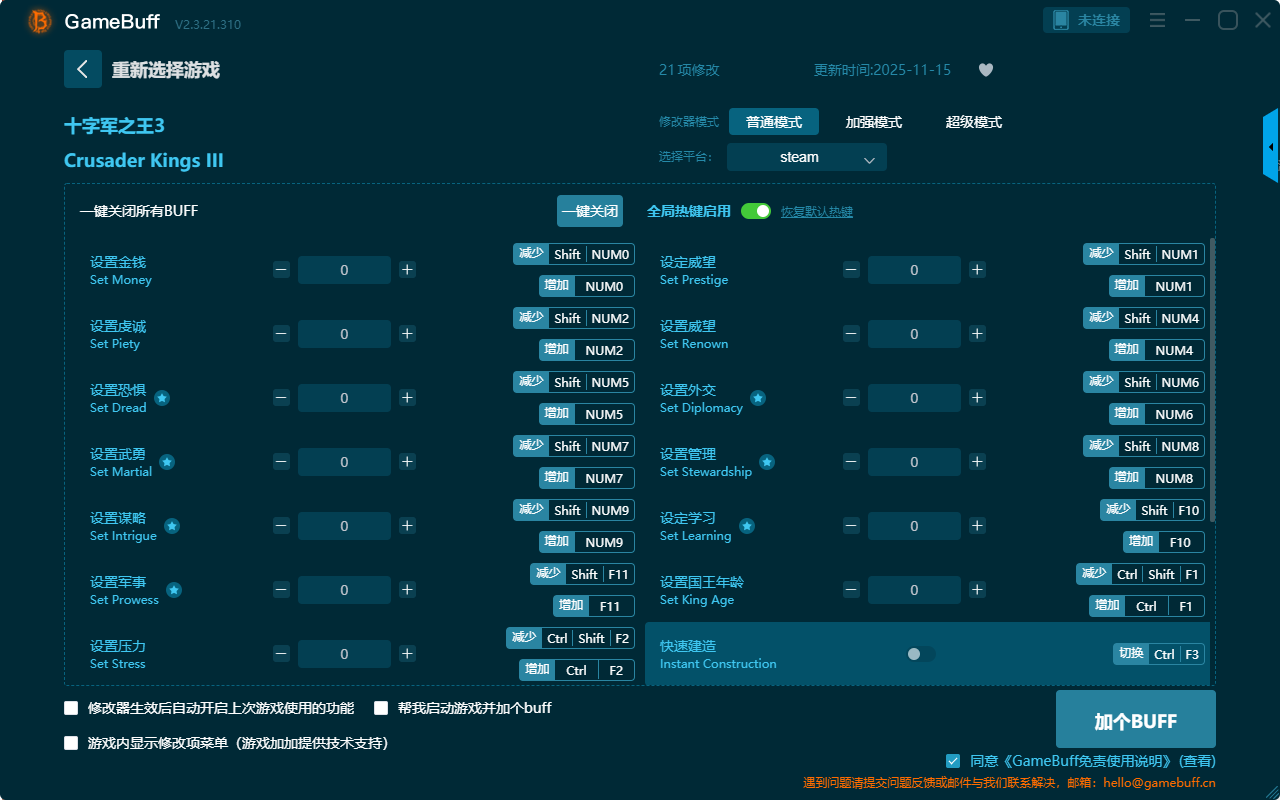Enable the Instant Construction toggle
The width and height of the screenshot is (1280, 800).
point(920,654)
